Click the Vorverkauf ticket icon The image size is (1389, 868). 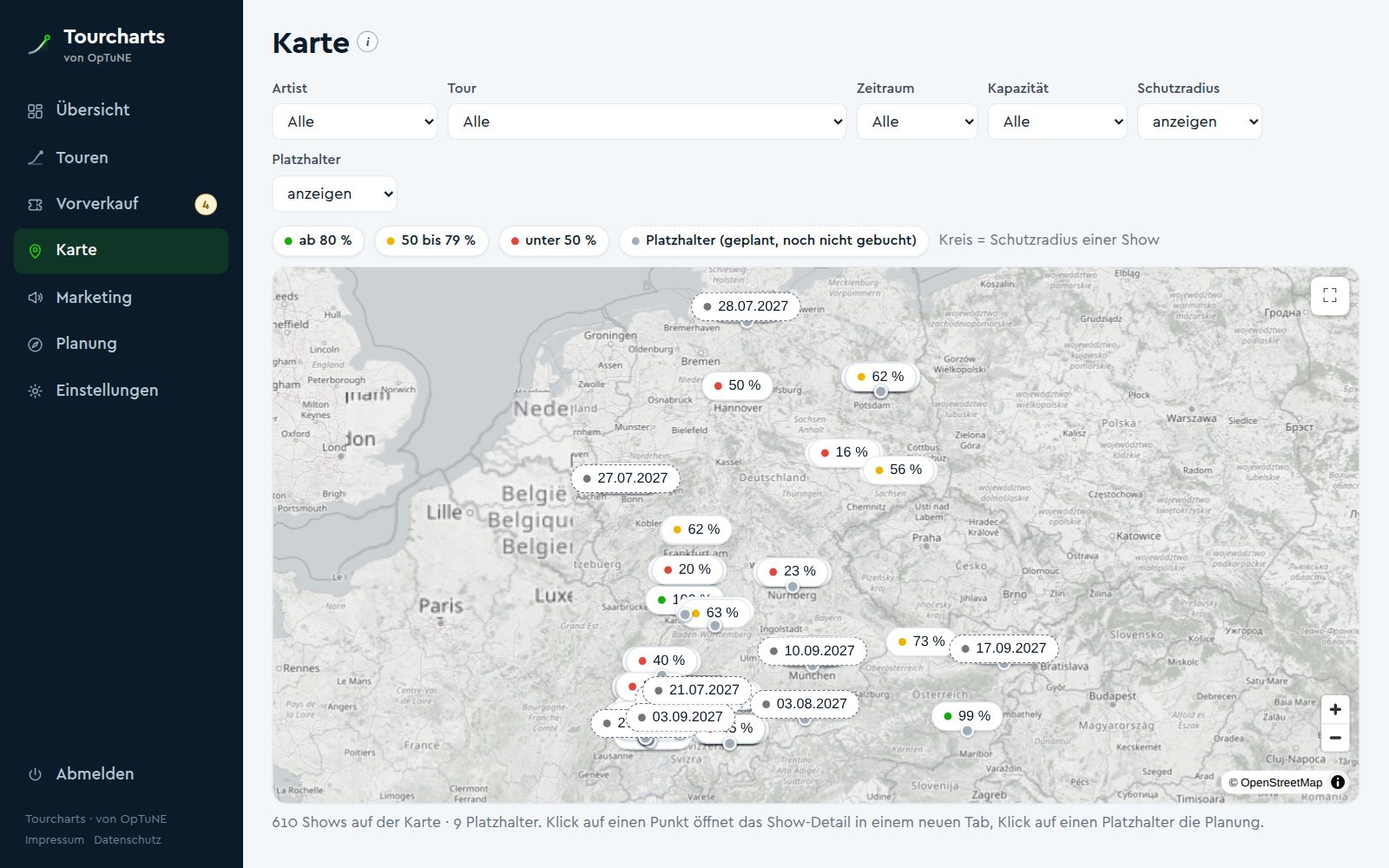pos(35,205)
